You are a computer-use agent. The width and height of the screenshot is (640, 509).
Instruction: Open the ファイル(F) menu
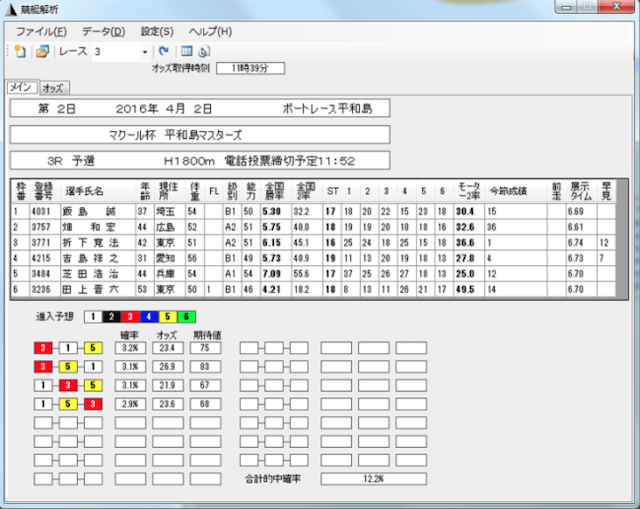point(41,32)
